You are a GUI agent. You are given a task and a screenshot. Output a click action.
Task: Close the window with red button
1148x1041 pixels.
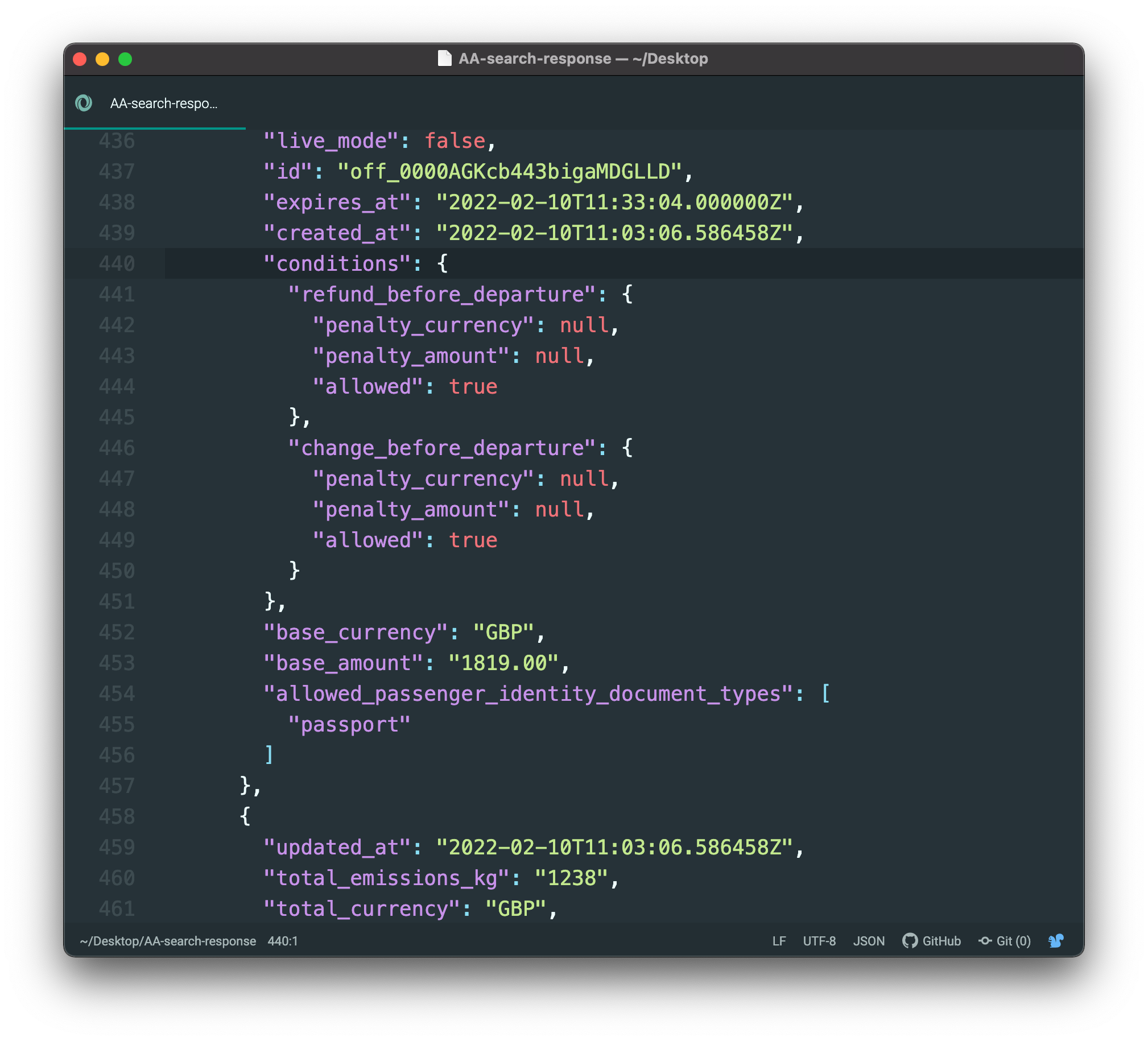(80, 59)
